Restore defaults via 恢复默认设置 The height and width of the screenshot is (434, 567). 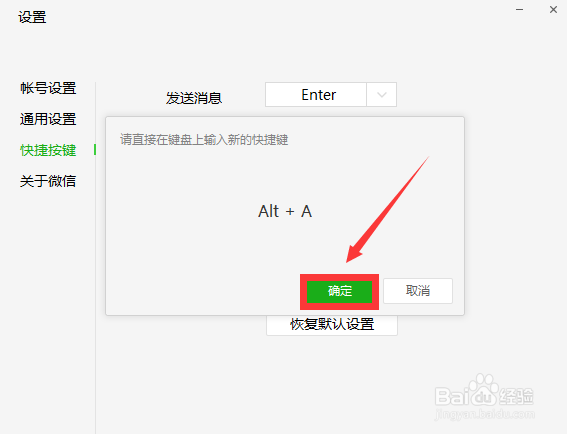pyautogui.click(x=332, y=324)
